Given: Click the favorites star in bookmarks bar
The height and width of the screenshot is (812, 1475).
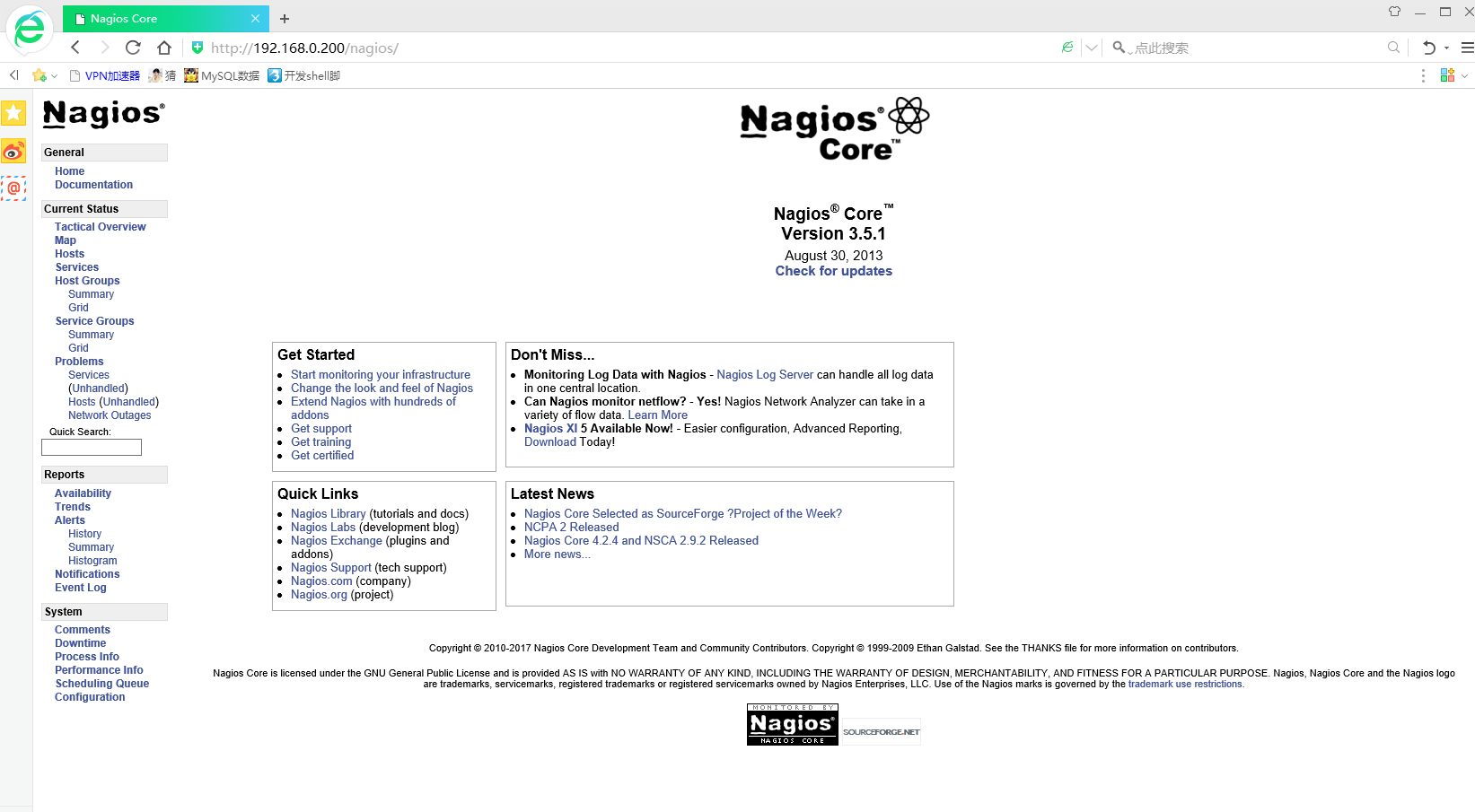Looking at the screenshot, I should point(39,75).
